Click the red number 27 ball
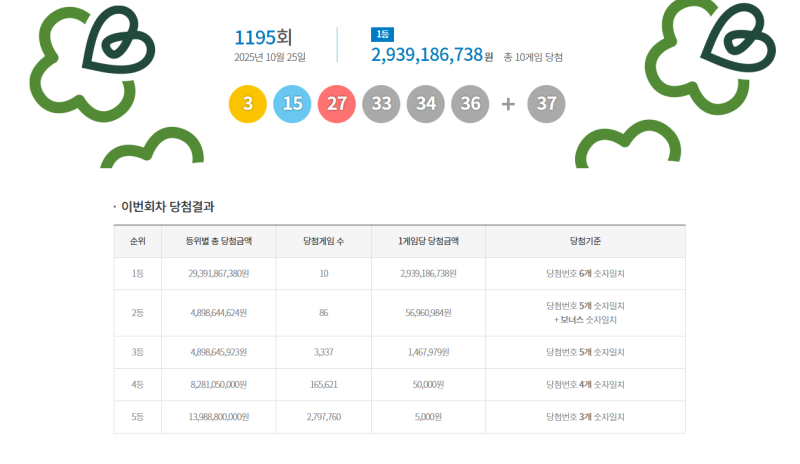 coord(337,104)
